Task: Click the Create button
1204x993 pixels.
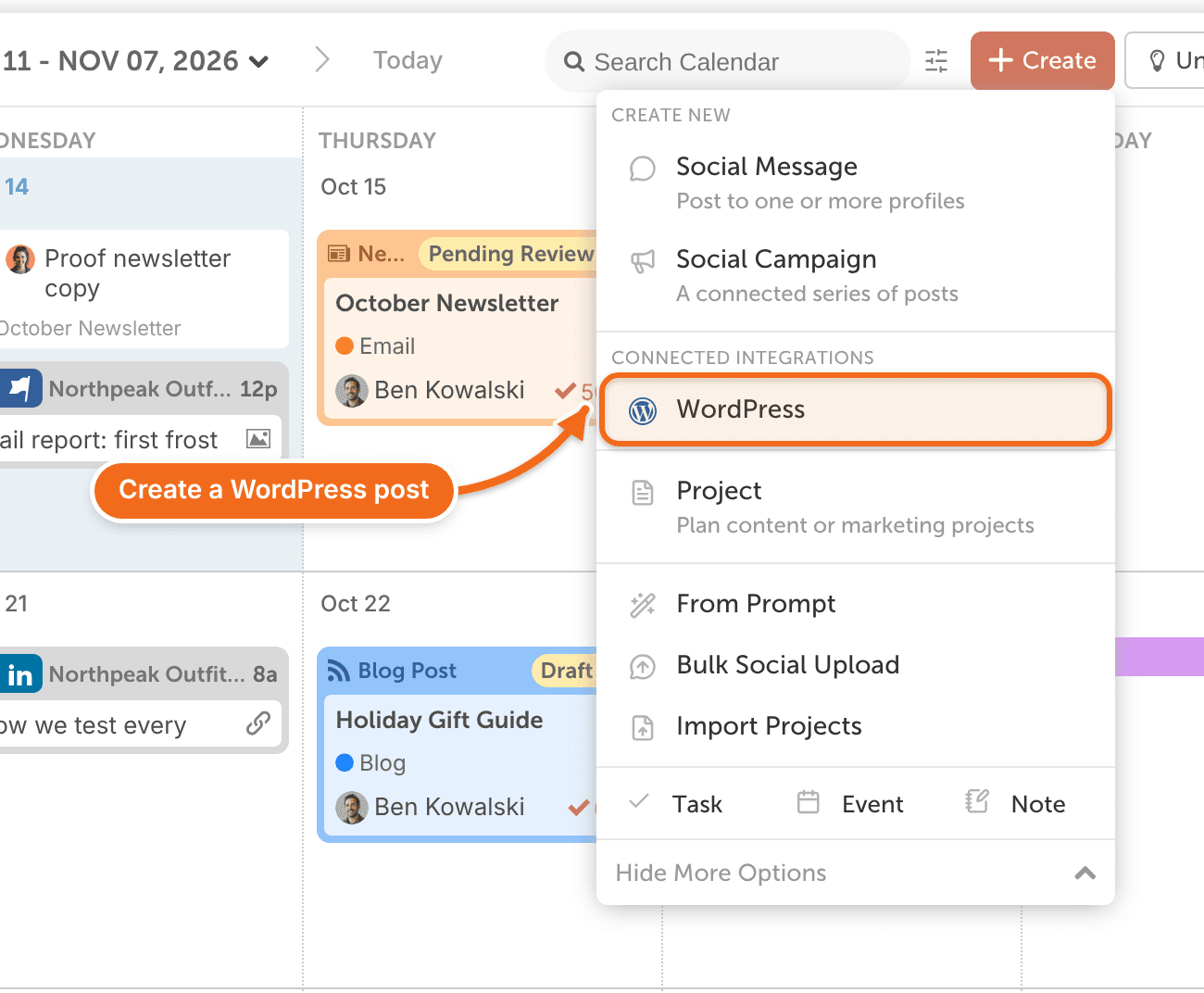Action: [1043, 60]
